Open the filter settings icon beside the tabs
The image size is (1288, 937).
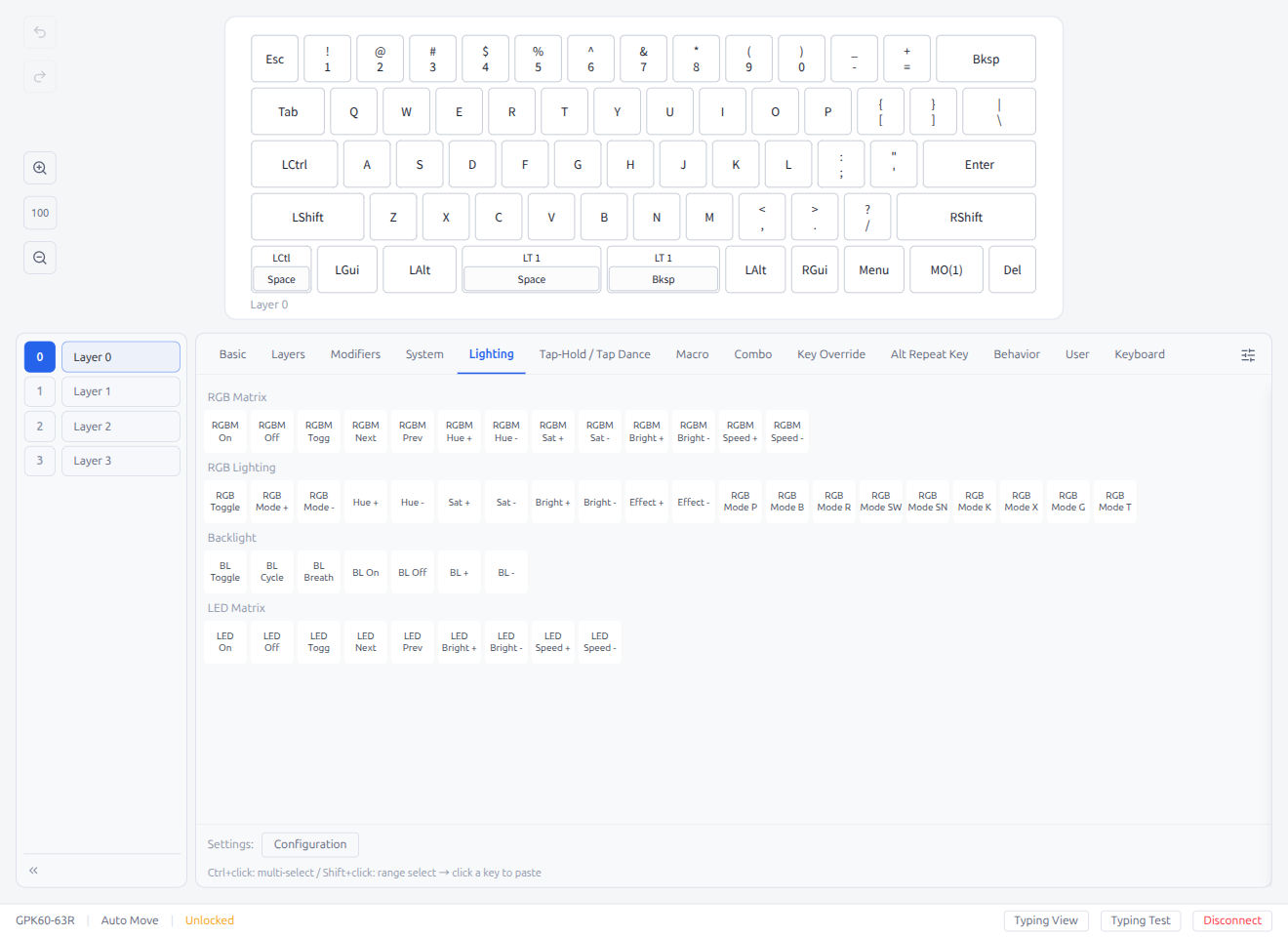click(x=1248, y=354)
